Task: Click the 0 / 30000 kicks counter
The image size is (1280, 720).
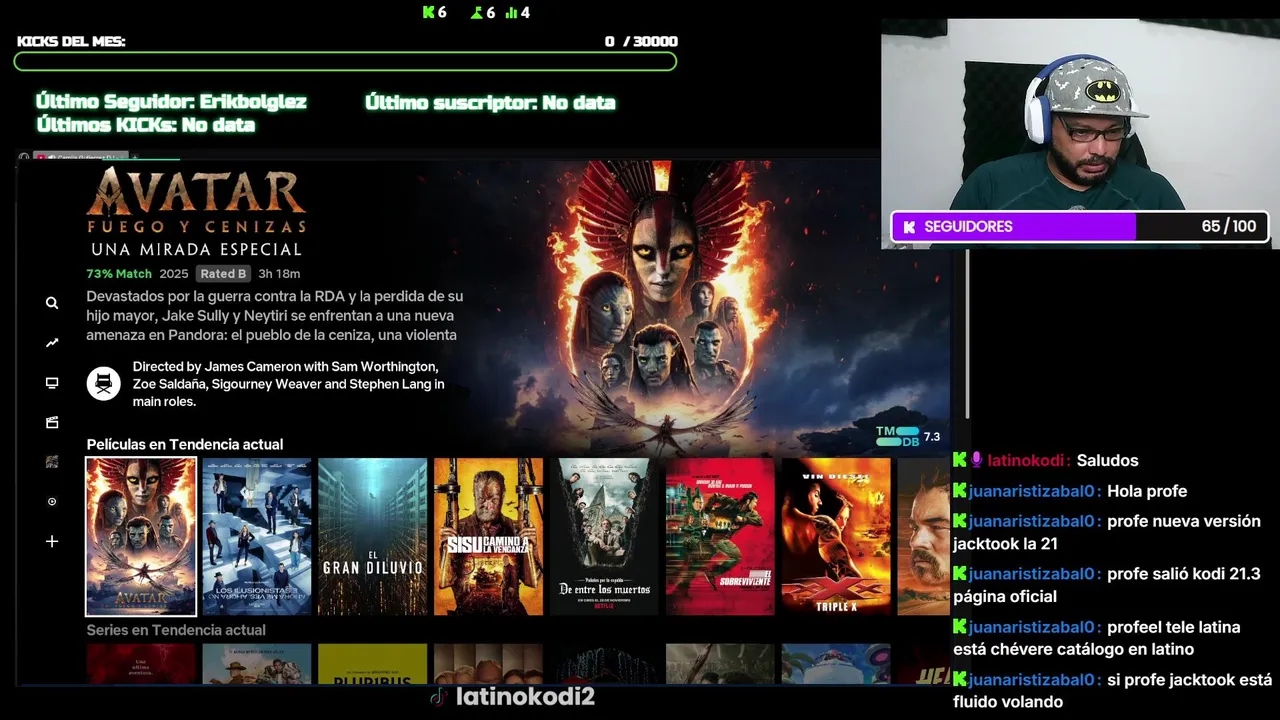Action: pos(641,41)
